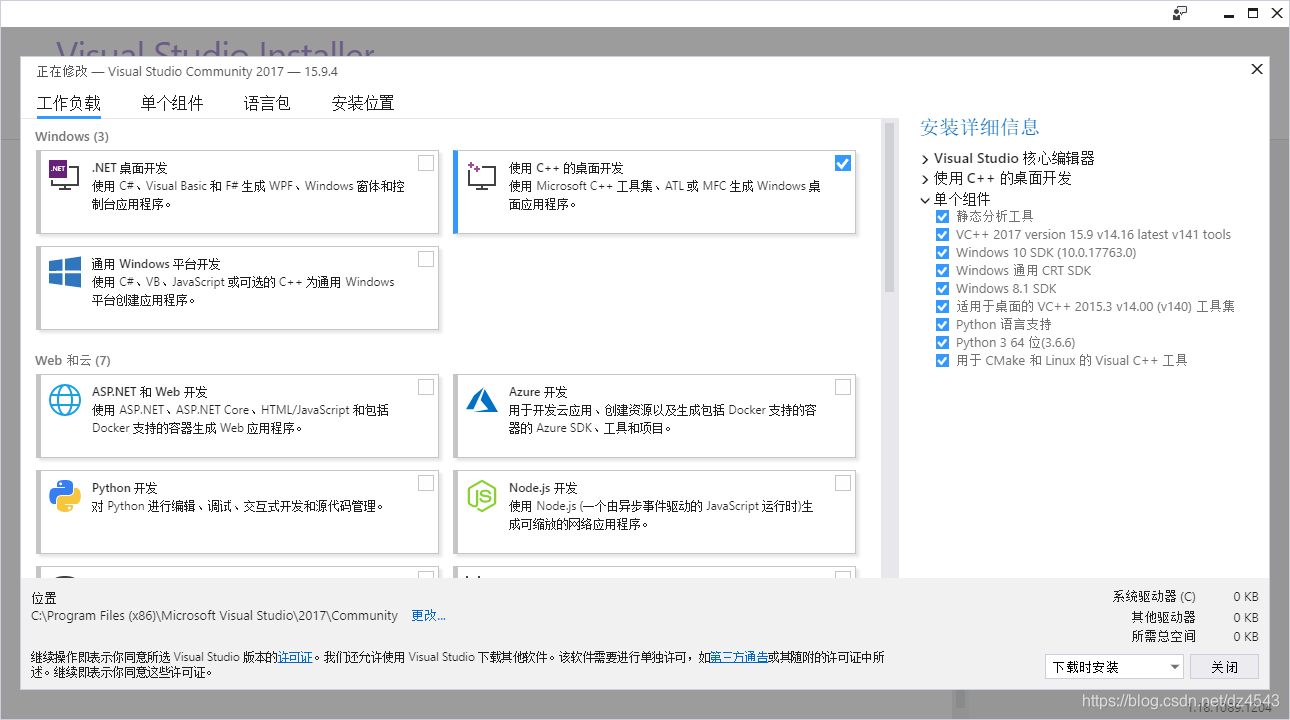Enable the .NET 桌面开发 workload checkbox
The image size is (1290, 720).
(426, 163)
